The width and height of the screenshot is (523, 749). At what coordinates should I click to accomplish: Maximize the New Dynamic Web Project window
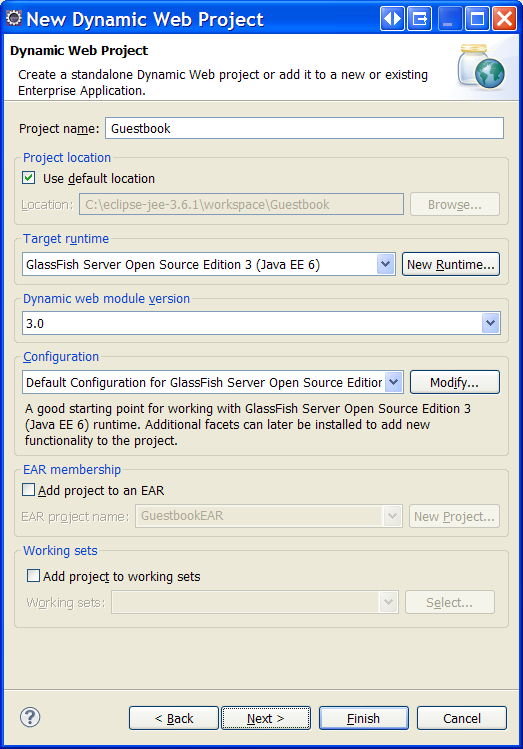[477, 19]
